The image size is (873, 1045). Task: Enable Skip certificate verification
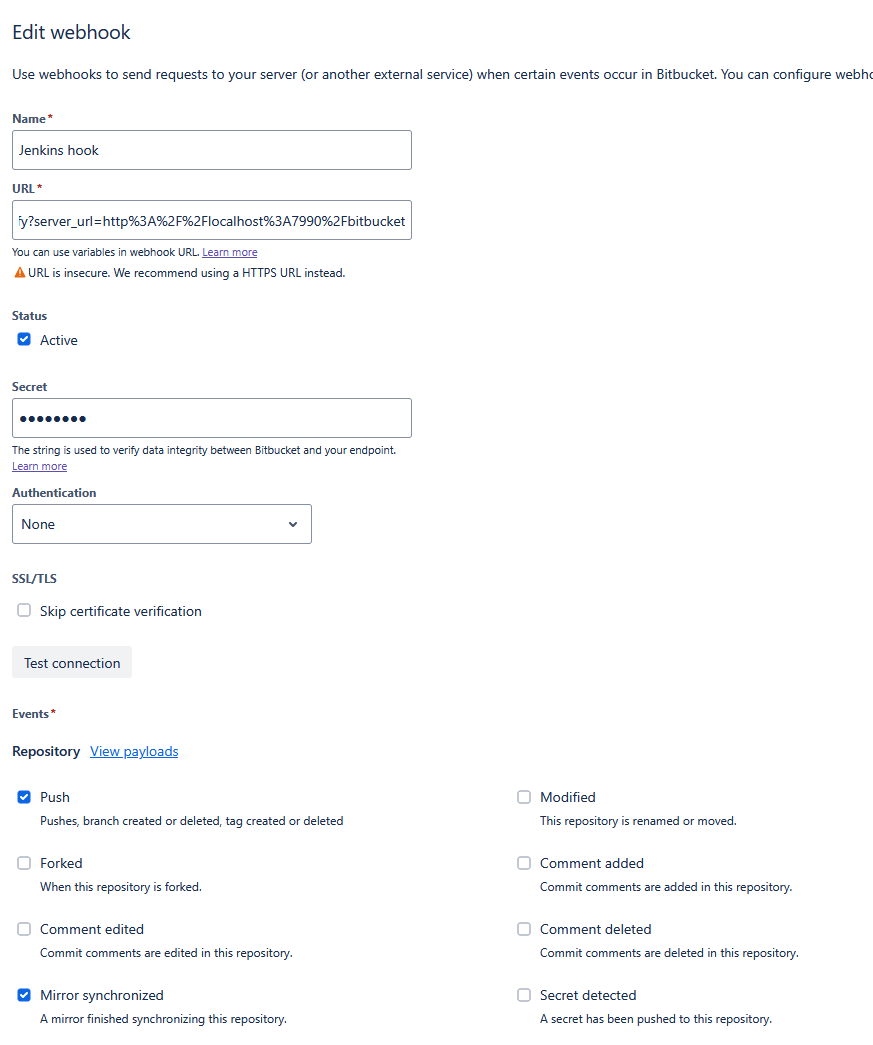click(x=24, y=611)
